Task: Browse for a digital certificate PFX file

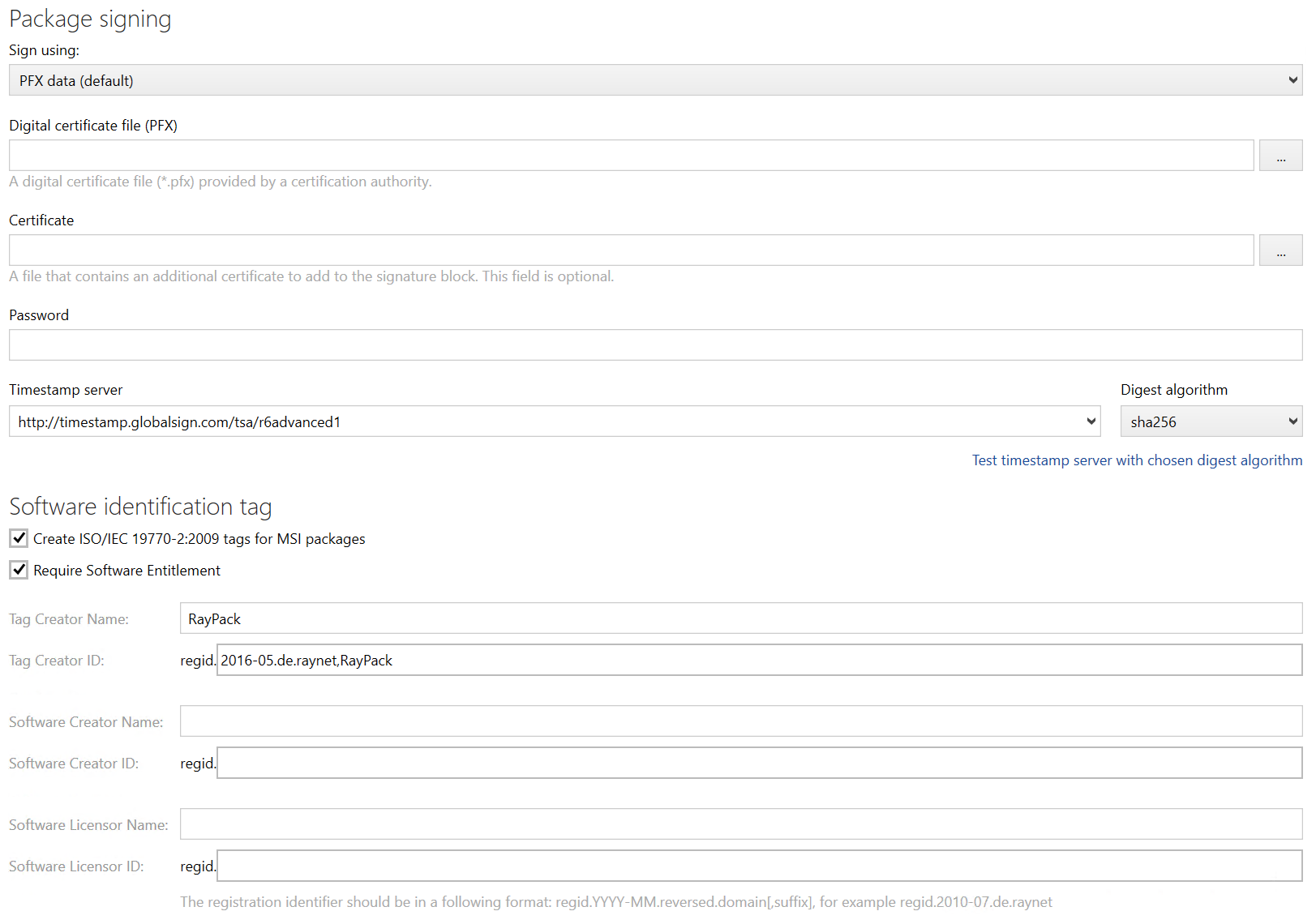Action: pyautogui.click(x=1280, y=155)
